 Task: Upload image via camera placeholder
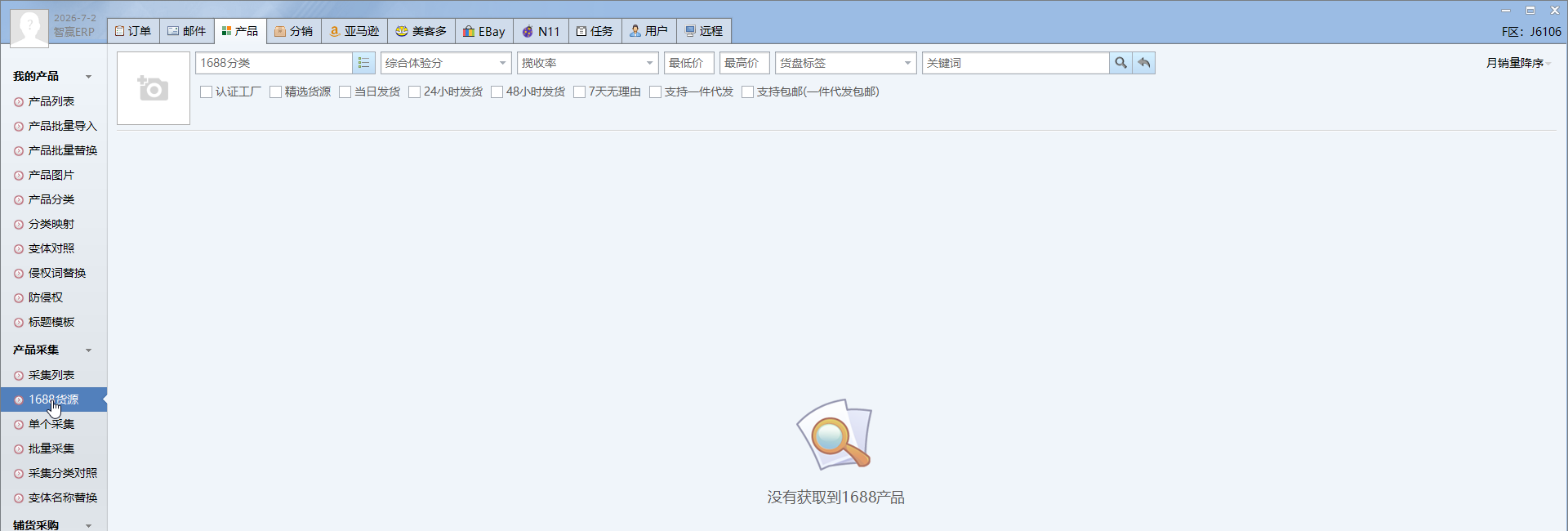(154, 88)
